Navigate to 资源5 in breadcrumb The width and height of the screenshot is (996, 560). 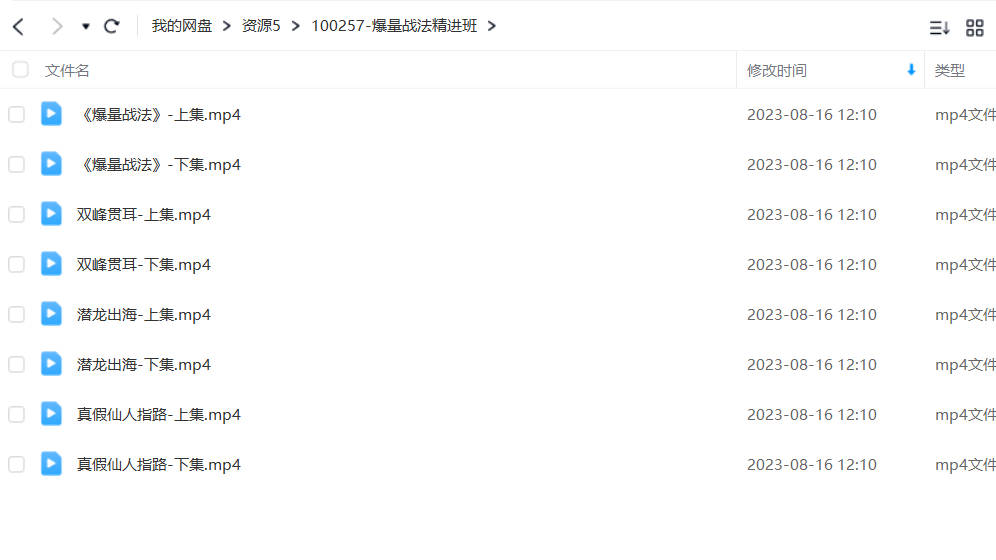pos(260,26)
